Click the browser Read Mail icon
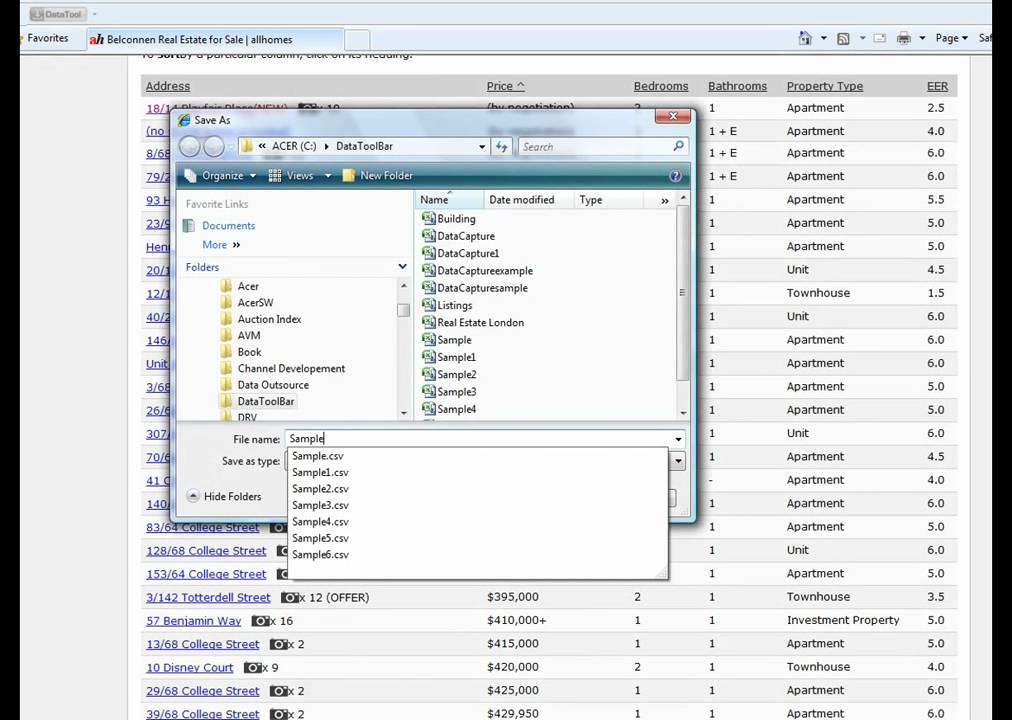 click(x=879, y=38)
